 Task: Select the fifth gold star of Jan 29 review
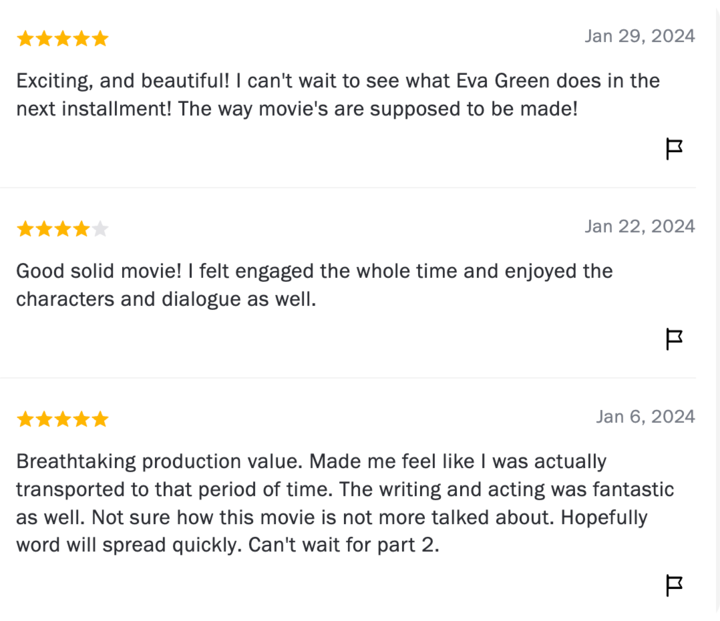click(x=100, y=38)
